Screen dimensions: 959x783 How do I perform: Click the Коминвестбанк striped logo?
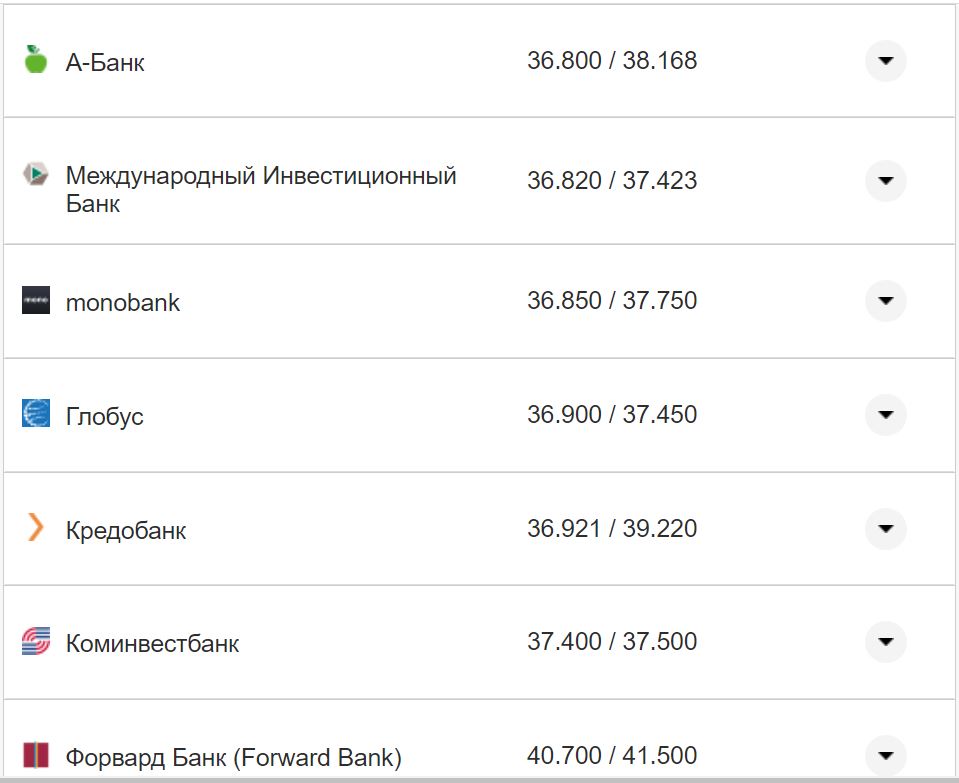click(32, 643)
